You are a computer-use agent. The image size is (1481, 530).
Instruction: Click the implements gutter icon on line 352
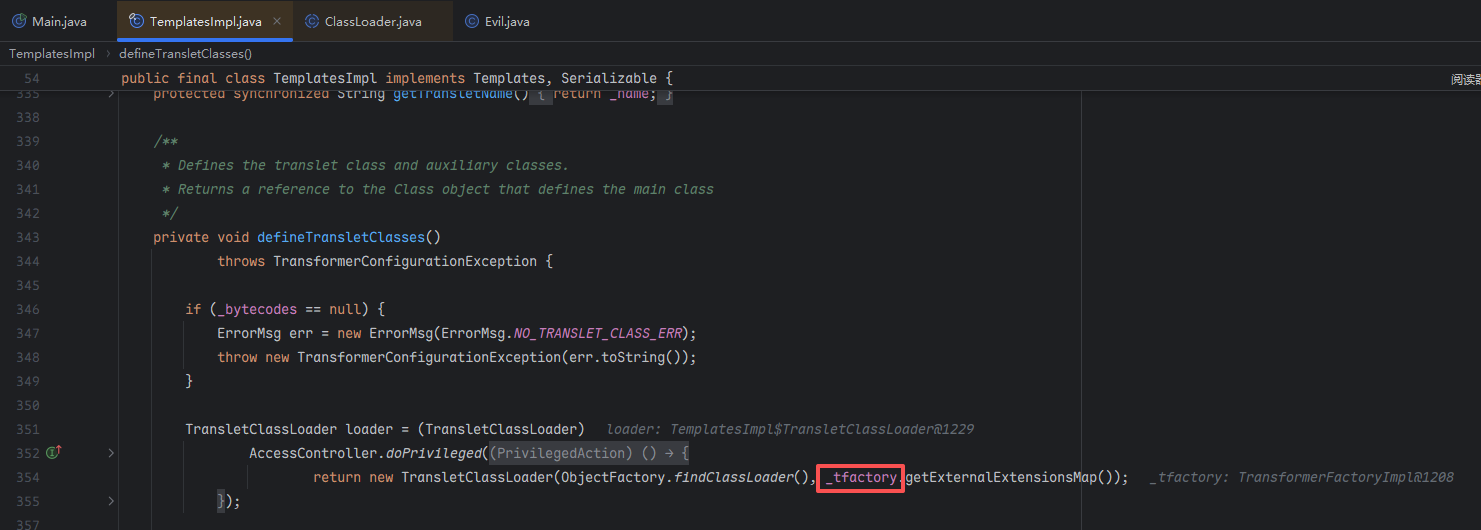(x=54, y=453)
